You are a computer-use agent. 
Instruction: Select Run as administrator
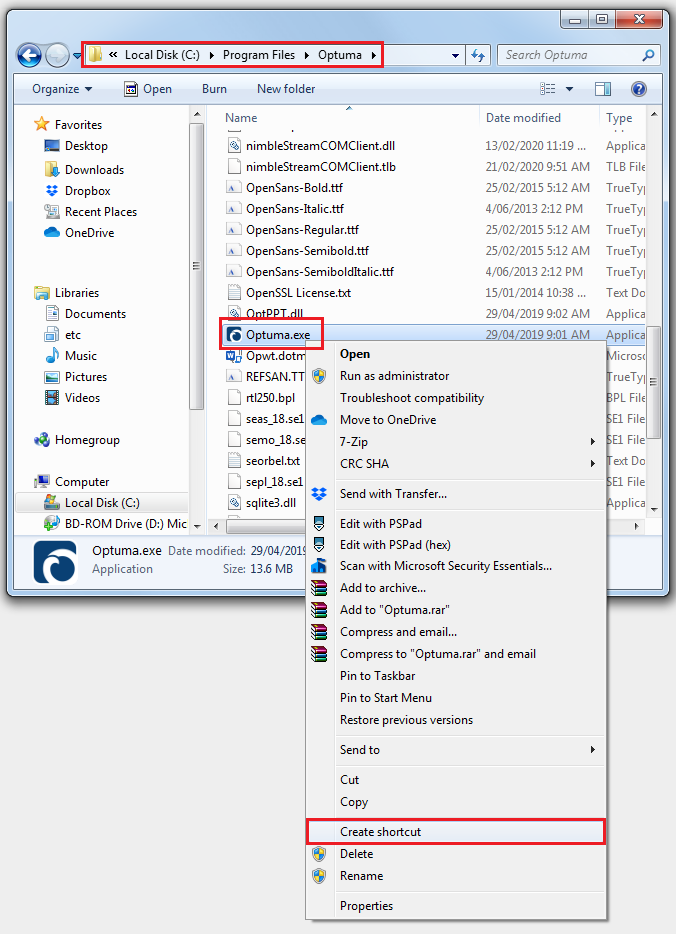point(456,376)
